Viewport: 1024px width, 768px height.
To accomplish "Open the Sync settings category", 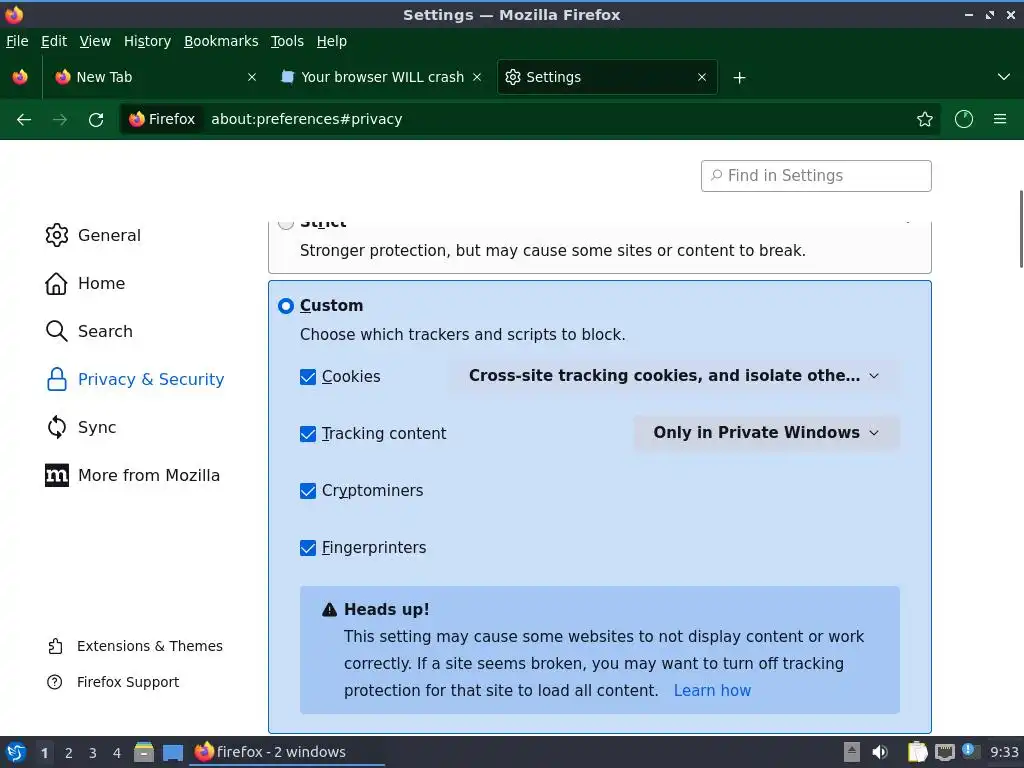I will pos(81,427).
